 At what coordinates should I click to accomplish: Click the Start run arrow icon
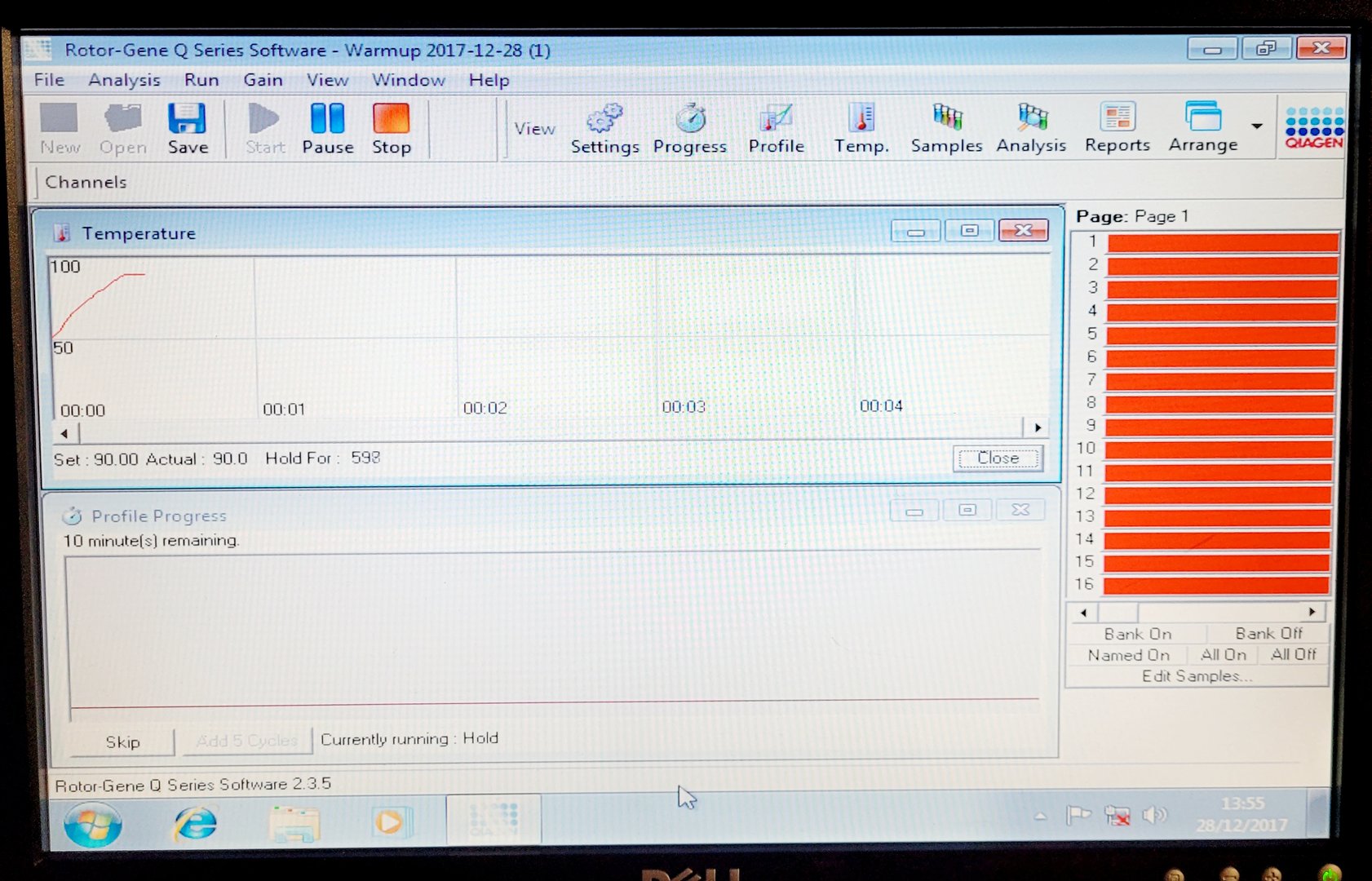264,128
